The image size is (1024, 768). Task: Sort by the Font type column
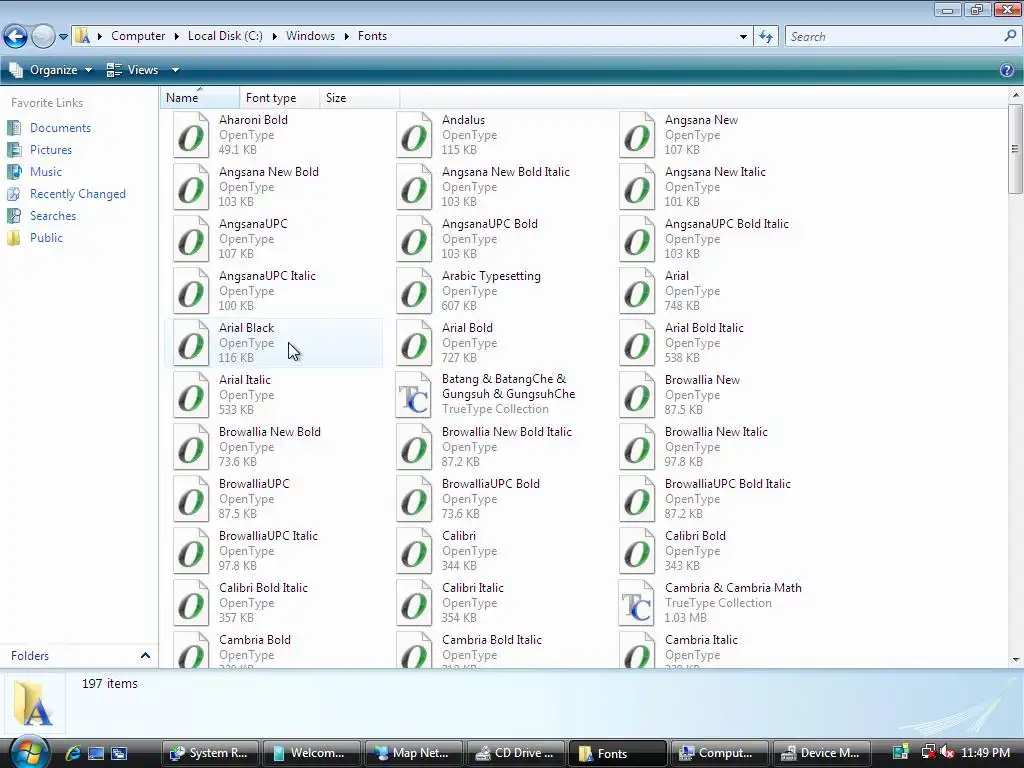coord(280,98)
